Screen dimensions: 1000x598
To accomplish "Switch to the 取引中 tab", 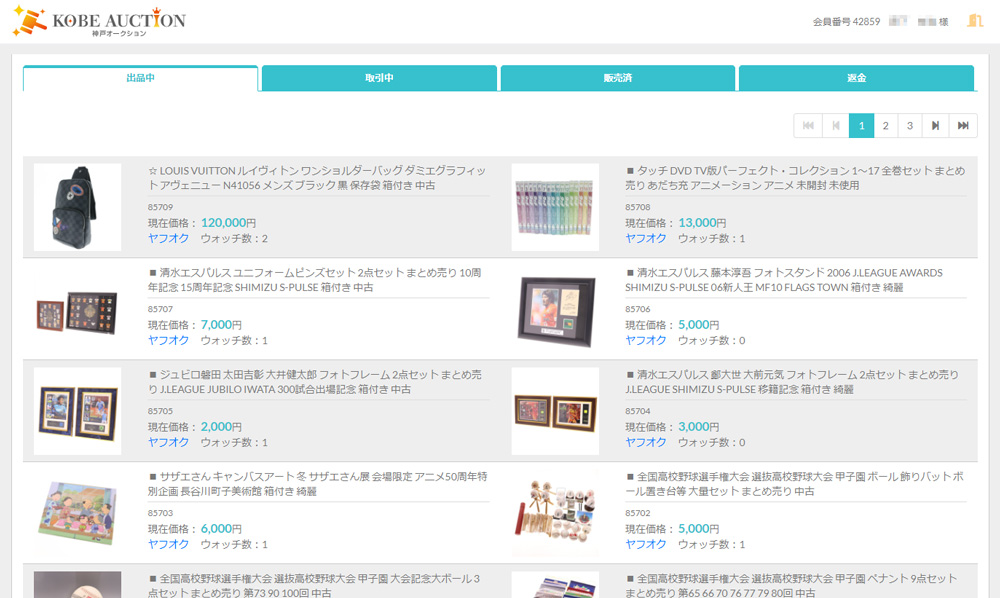I will click(x=379, y=78).
